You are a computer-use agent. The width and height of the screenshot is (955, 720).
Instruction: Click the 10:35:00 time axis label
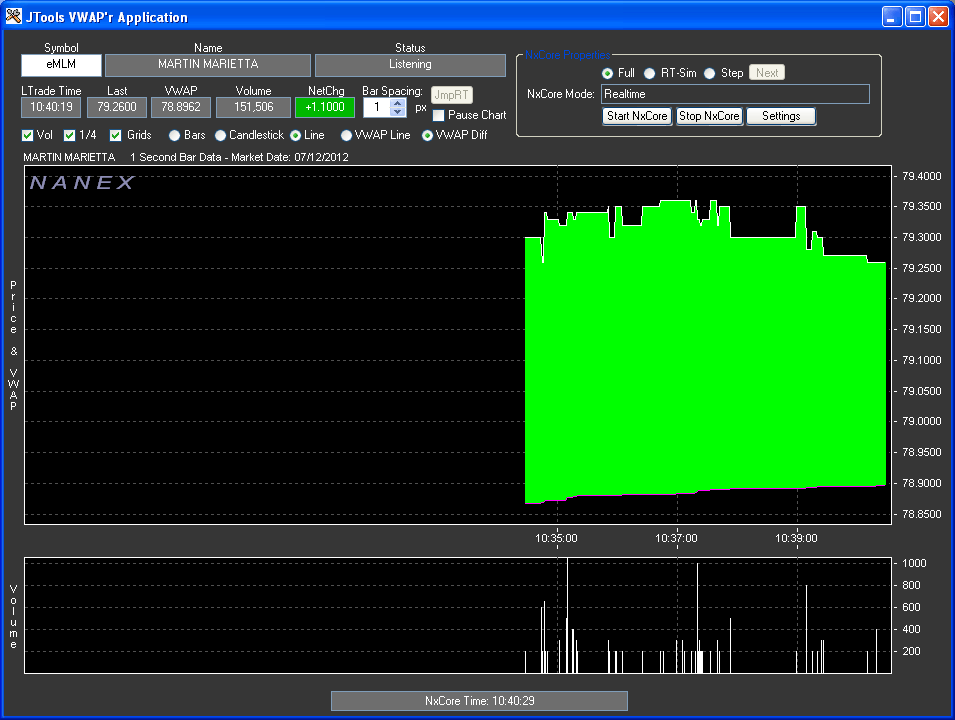tap(556, 538)
